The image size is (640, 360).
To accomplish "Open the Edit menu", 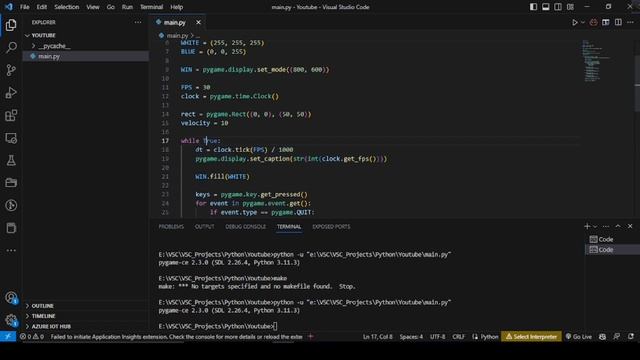I will pyautogui.click(x=42, y=7).
